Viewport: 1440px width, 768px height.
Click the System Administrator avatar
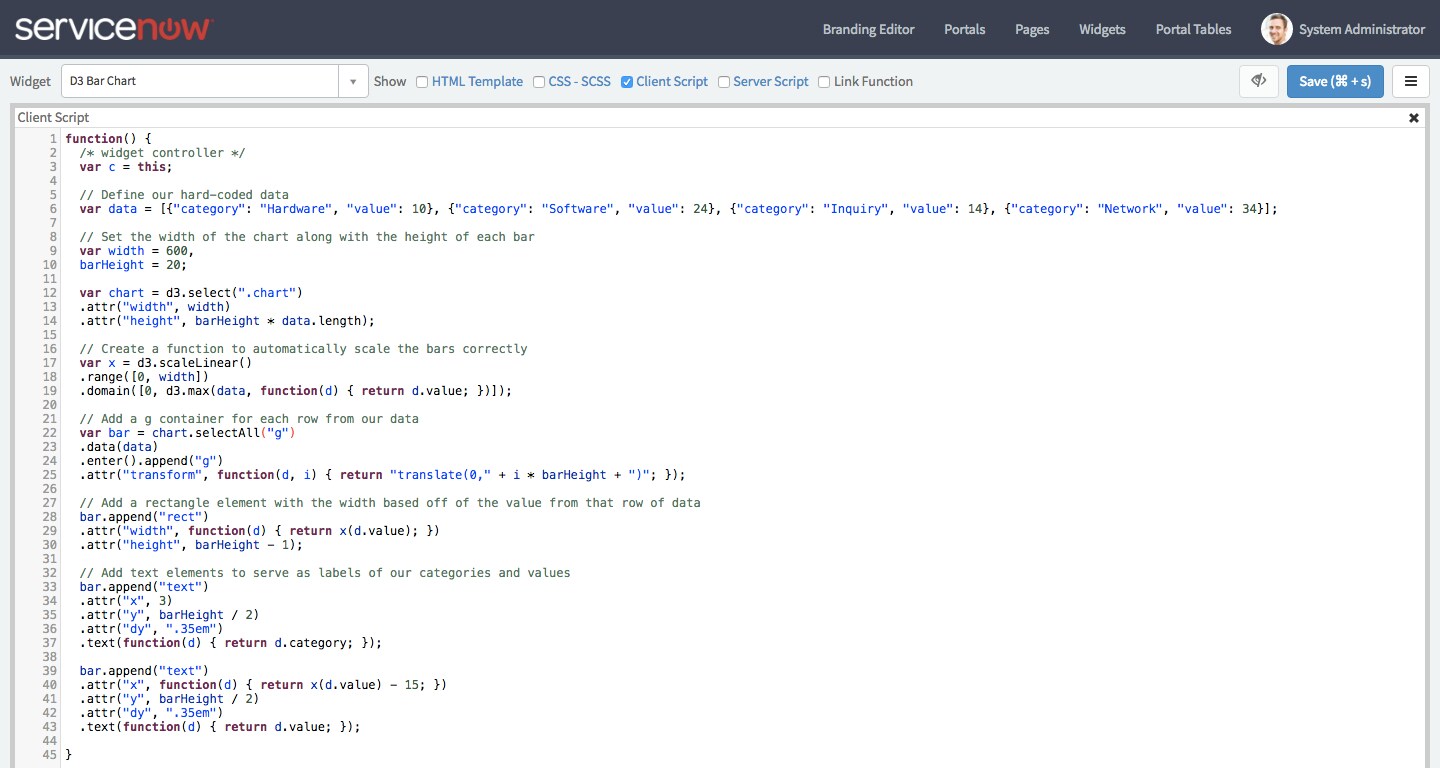1276,29
